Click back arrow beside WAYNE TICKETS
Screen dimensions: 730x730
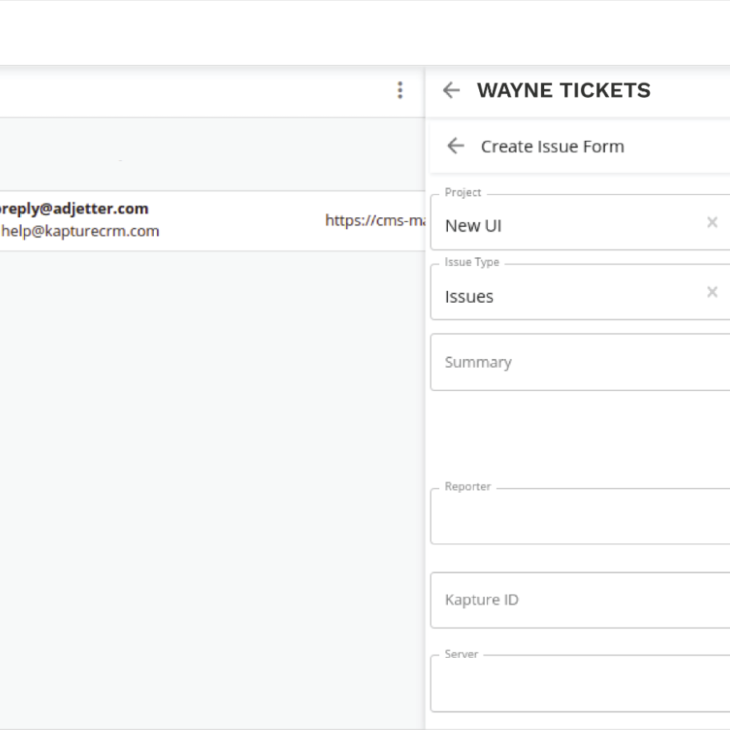(451, 90)
